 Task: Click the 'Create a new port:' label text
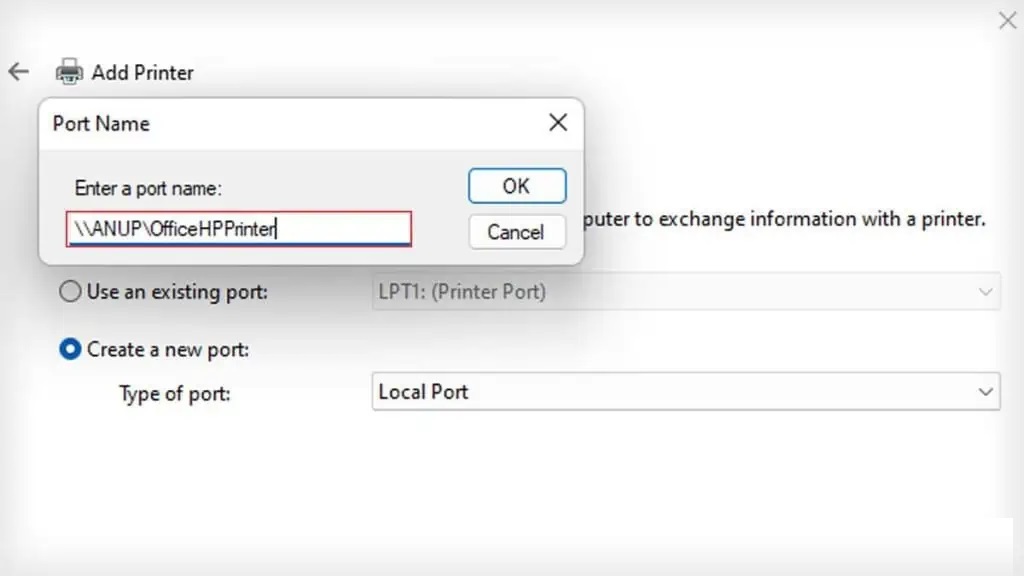click(168, 350)
